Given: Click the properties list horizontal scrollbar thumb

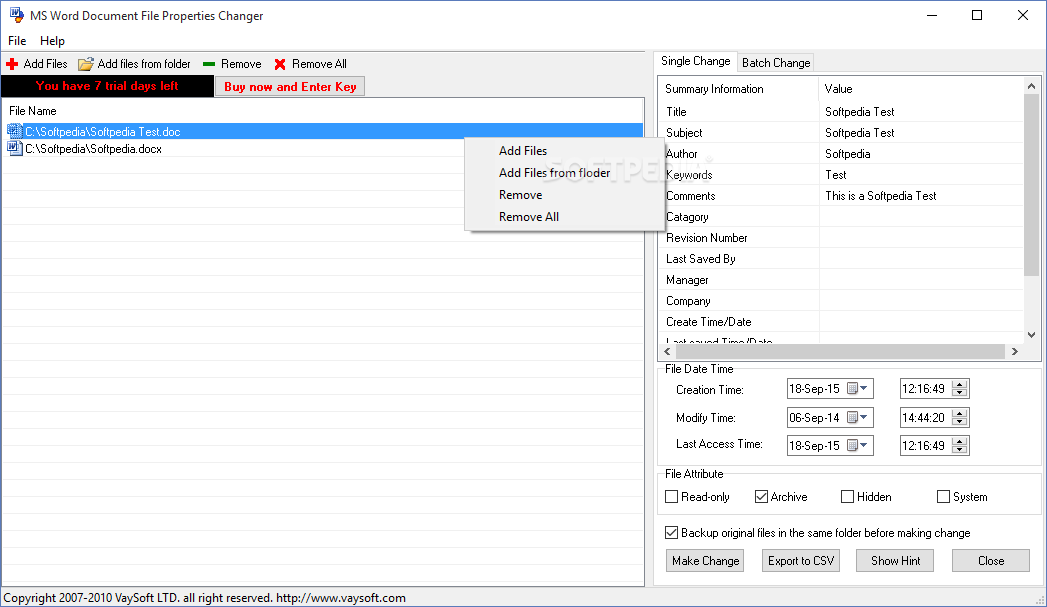Looking at the screenshot, I should point(841,351).
